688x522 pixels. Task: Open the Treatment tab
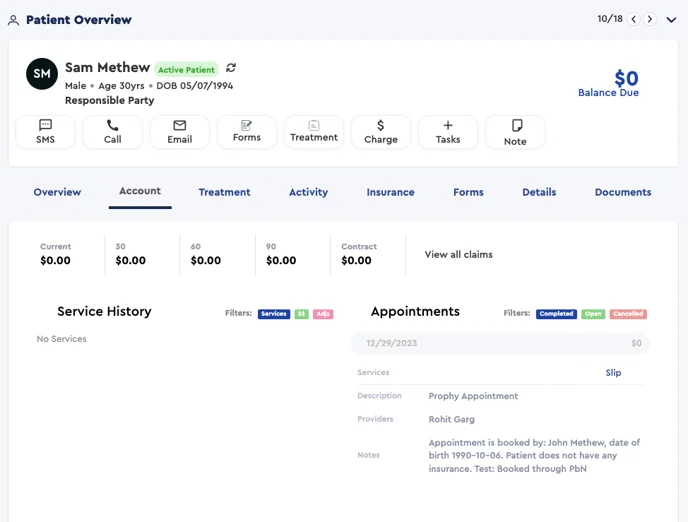click(224, 192)
